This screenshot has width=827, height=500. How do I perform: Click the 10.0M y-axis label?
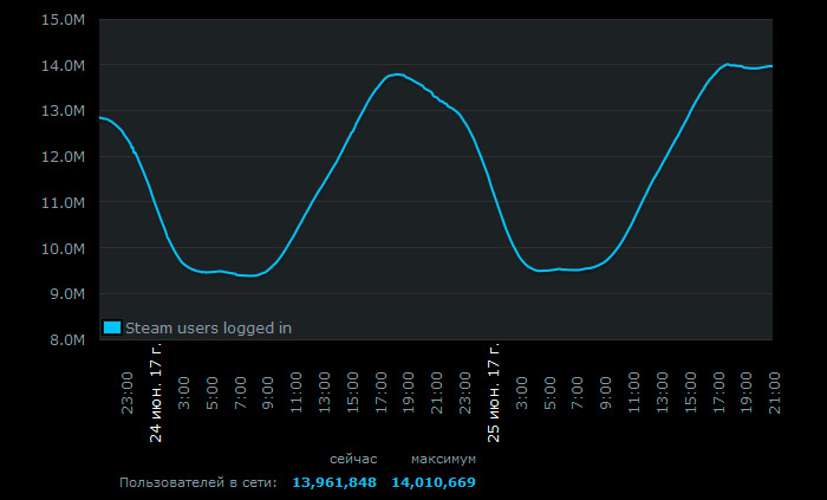[65, 249]
